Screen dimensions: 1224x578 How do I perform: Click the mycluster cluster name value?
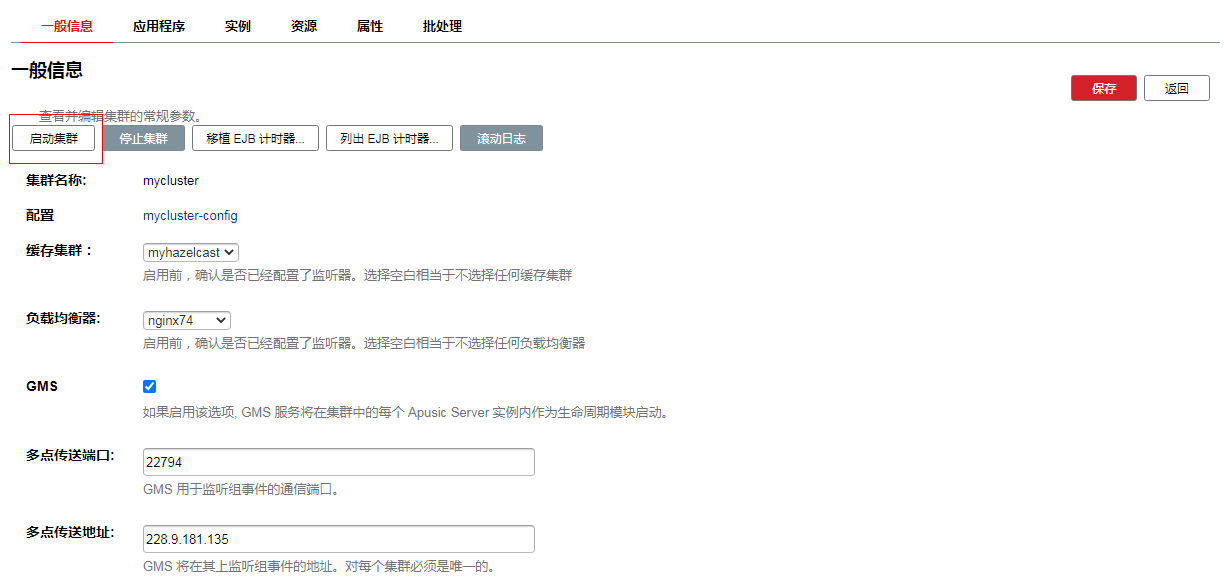[171, 181]
